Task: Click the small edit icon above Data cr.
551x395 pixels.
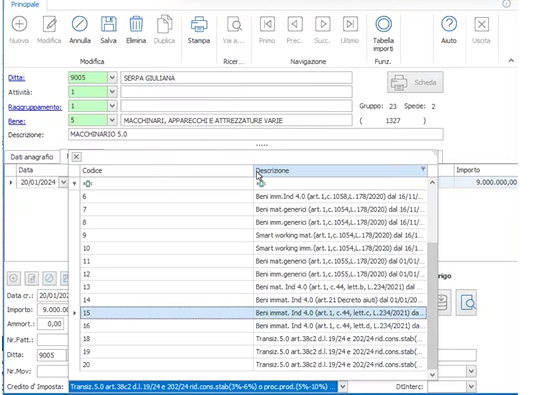Action: click(31, 278)
